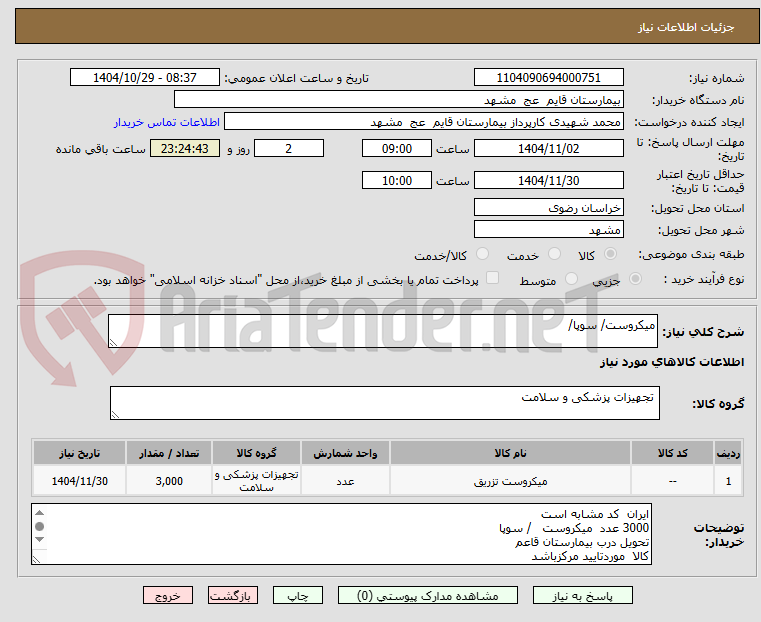Click the گروه کالا table column header
Viewport: 761px width, 622px height.
pyautogui.click(x=256, y=453)
